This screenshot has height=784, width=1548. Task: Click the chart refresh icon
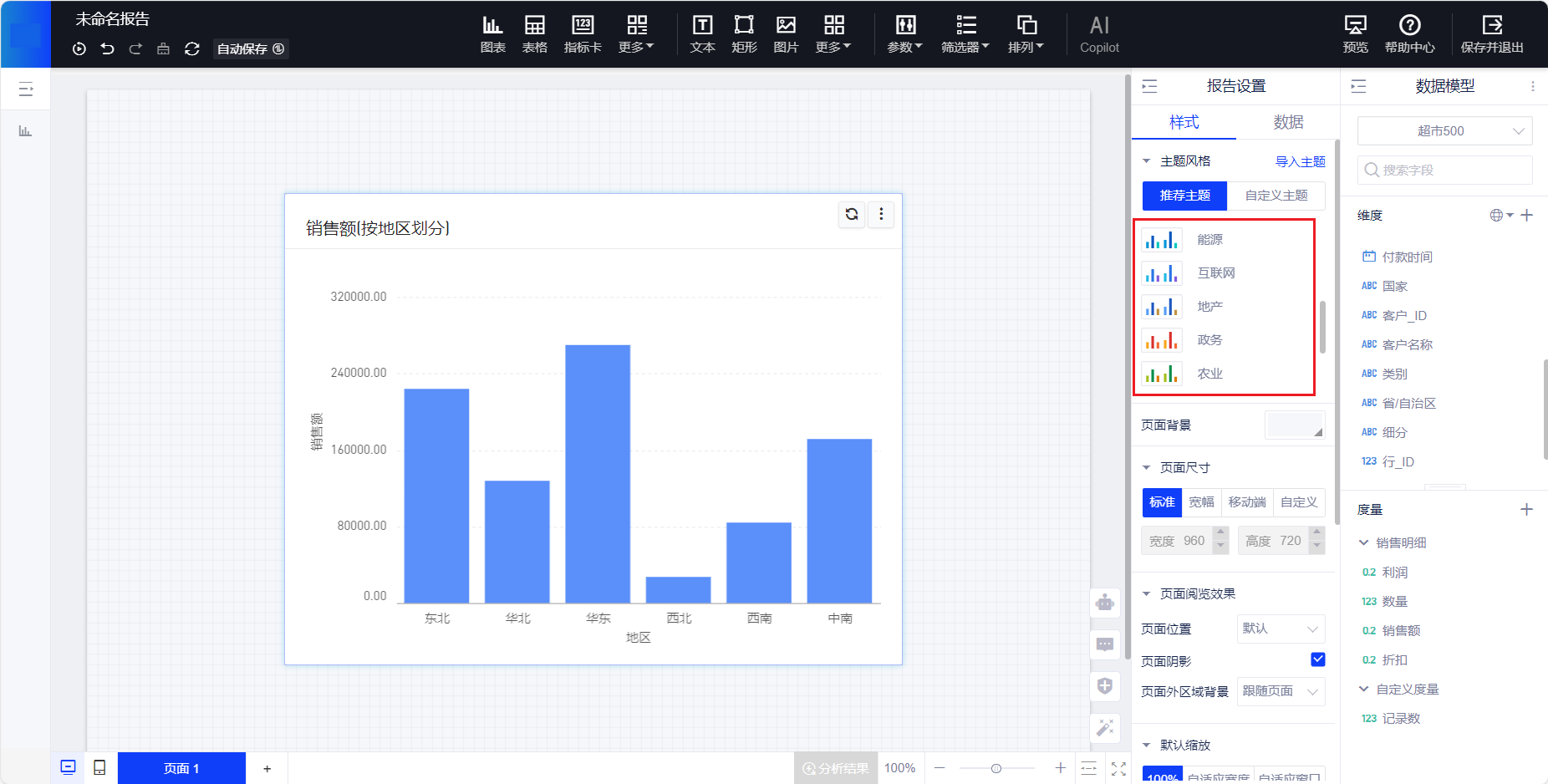852,215
